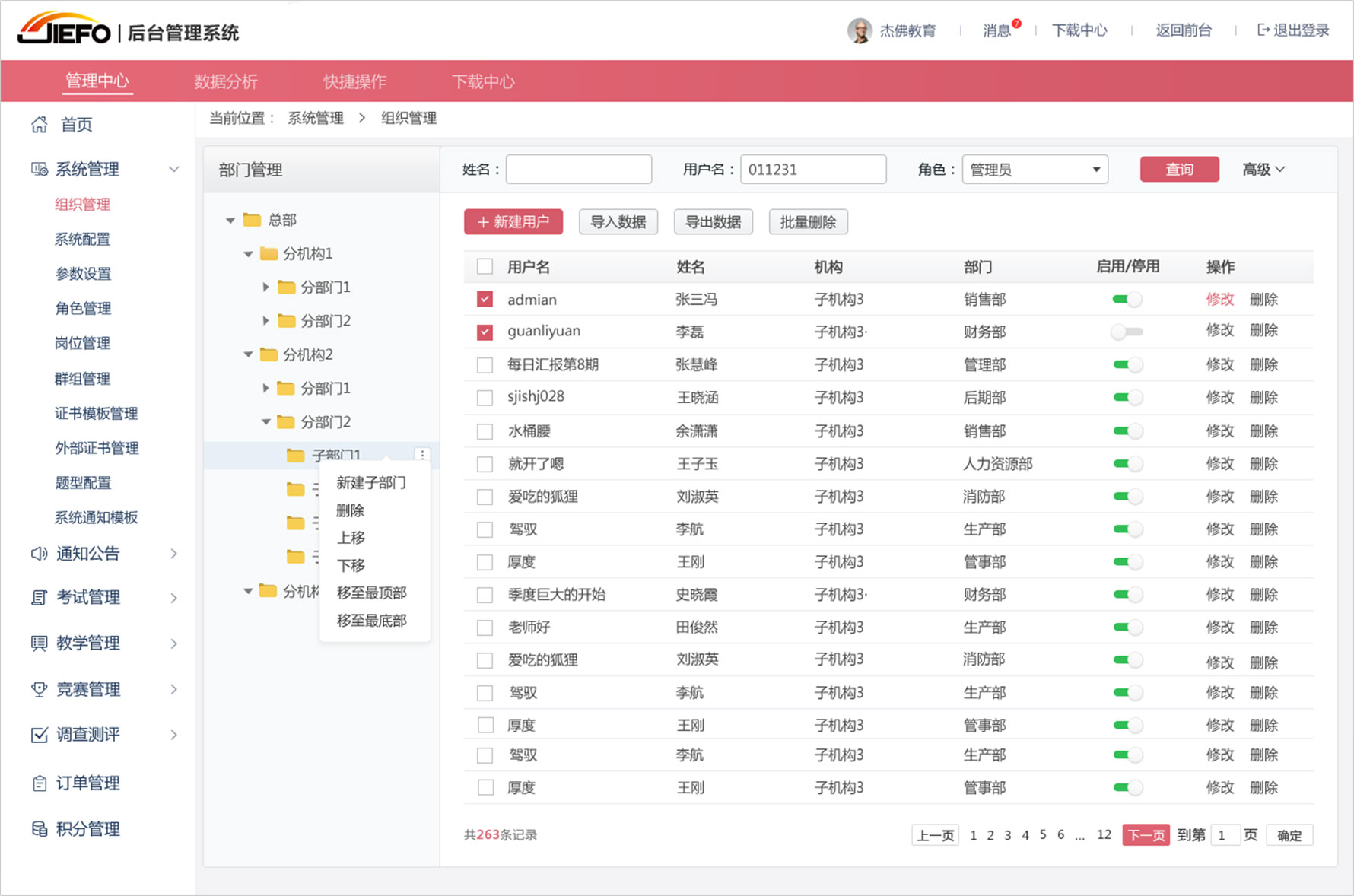Click the 考试管理 sidebar icon
1354x896 pixels.
tap(40, 598)
